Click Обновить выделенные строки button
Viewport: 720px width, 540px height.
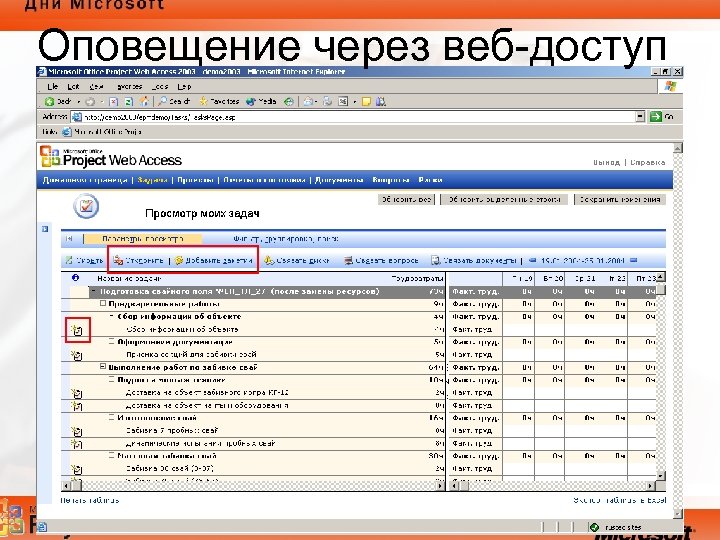[x=504, y=199]
